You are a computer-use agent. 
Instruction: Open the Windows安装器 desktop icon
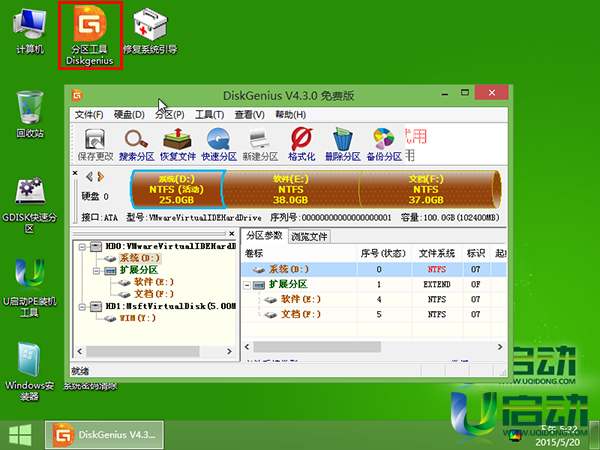click(29, 371)
